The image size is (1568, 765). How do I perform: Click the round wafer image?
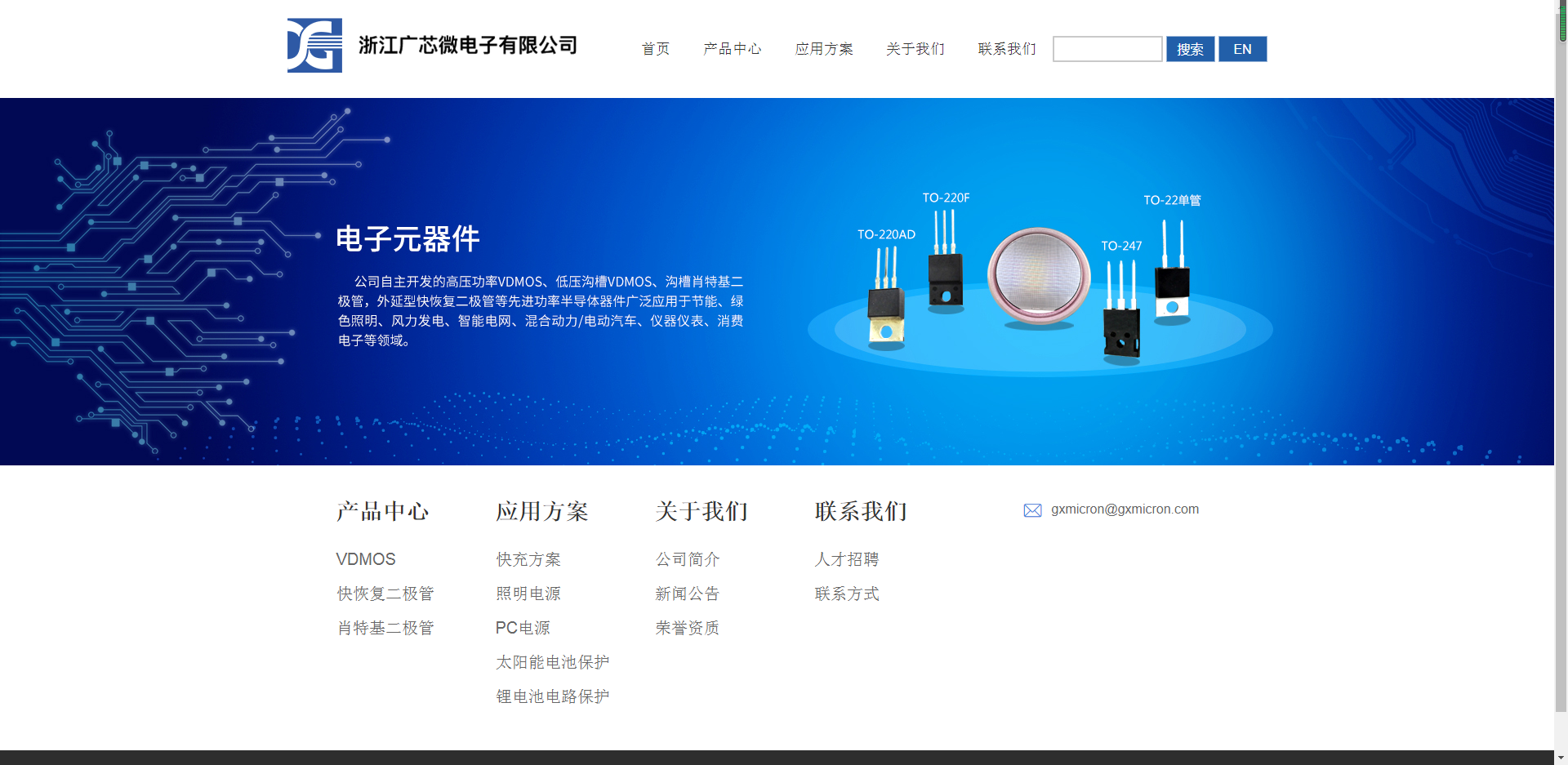(1039, 276)
